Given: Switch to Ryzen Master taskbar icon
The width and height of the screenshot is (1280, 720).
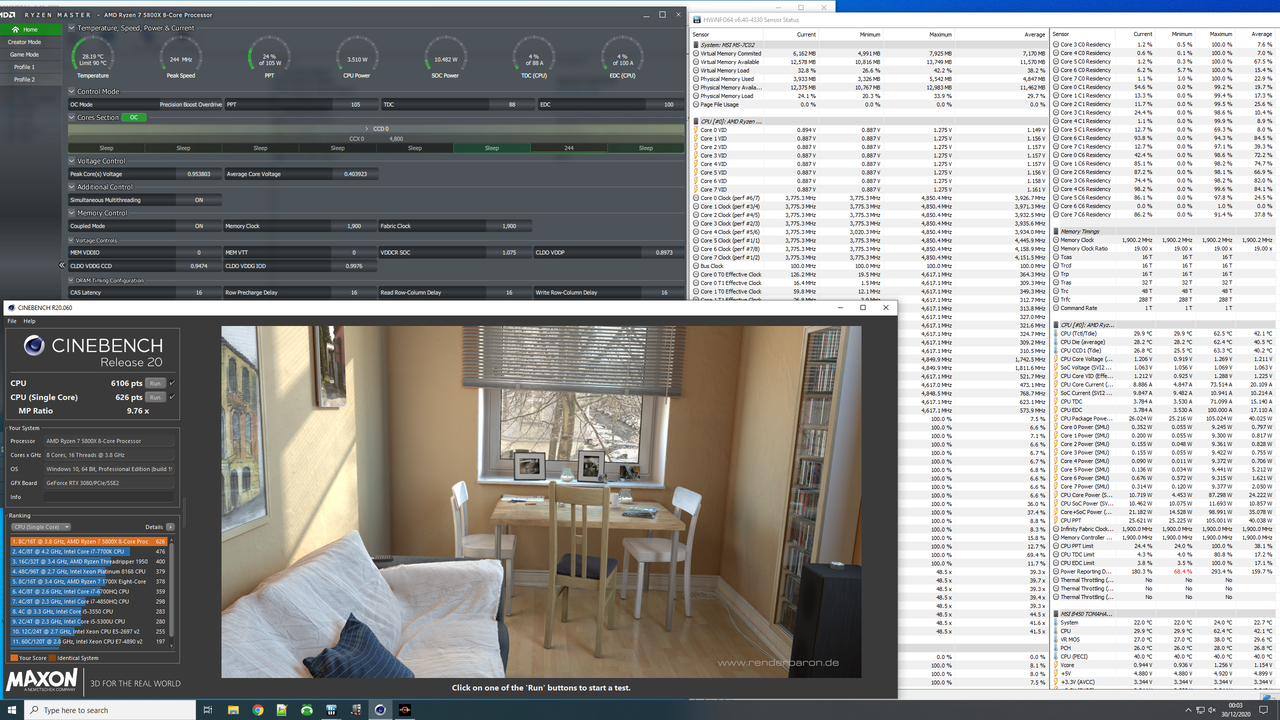Looking at the screenshot, I should (405, 710).
